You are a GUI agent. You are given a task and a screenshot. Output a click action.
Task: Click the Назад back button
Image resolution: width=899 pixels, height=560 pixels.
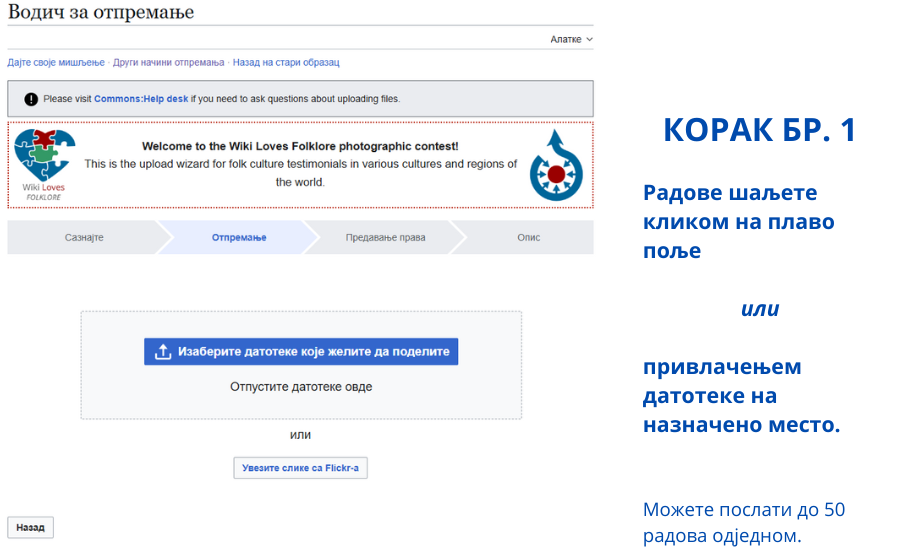tap(30, 527)
